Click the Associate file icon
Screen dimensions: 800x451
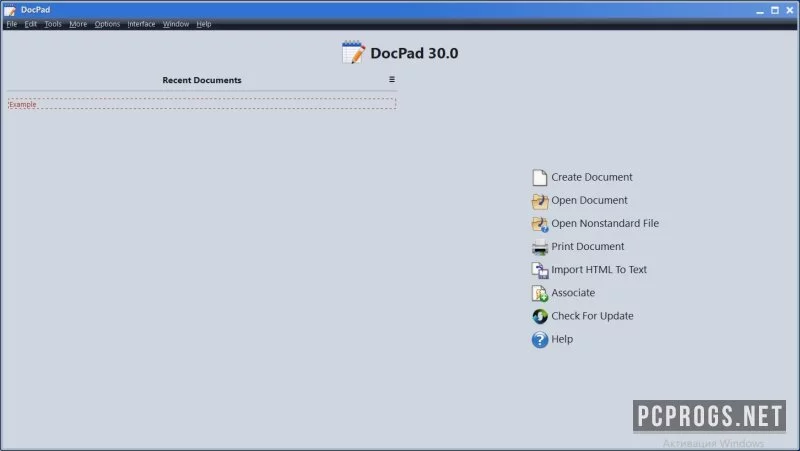tap(540, 293)
